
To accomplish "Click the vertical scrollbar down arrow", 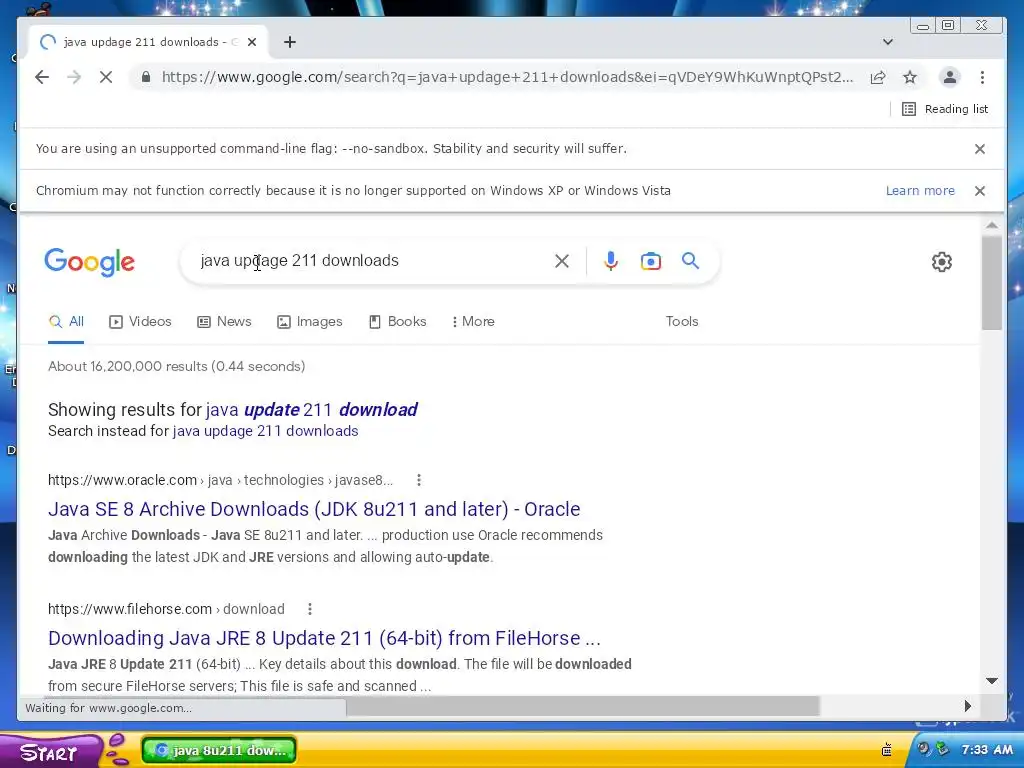I will pyautogui.click(x=991, y=681).
